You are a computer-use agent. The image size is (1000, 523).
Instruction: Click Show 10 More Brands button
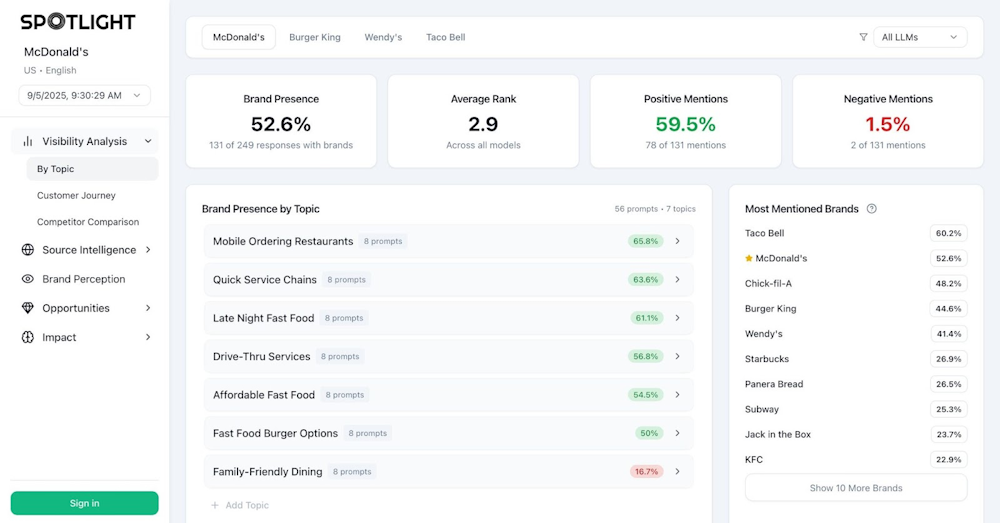point(855,488)
